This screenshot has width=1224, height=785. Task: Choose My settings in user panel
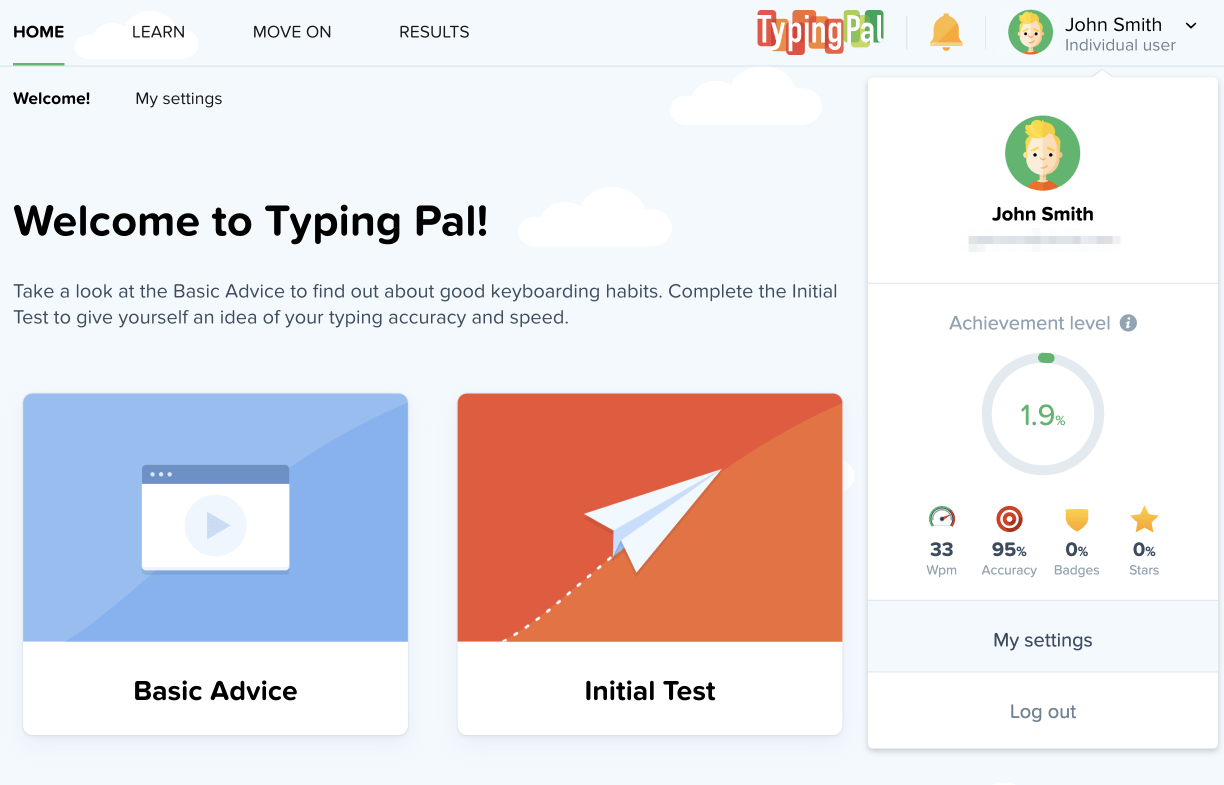[x=1043, y=640]
